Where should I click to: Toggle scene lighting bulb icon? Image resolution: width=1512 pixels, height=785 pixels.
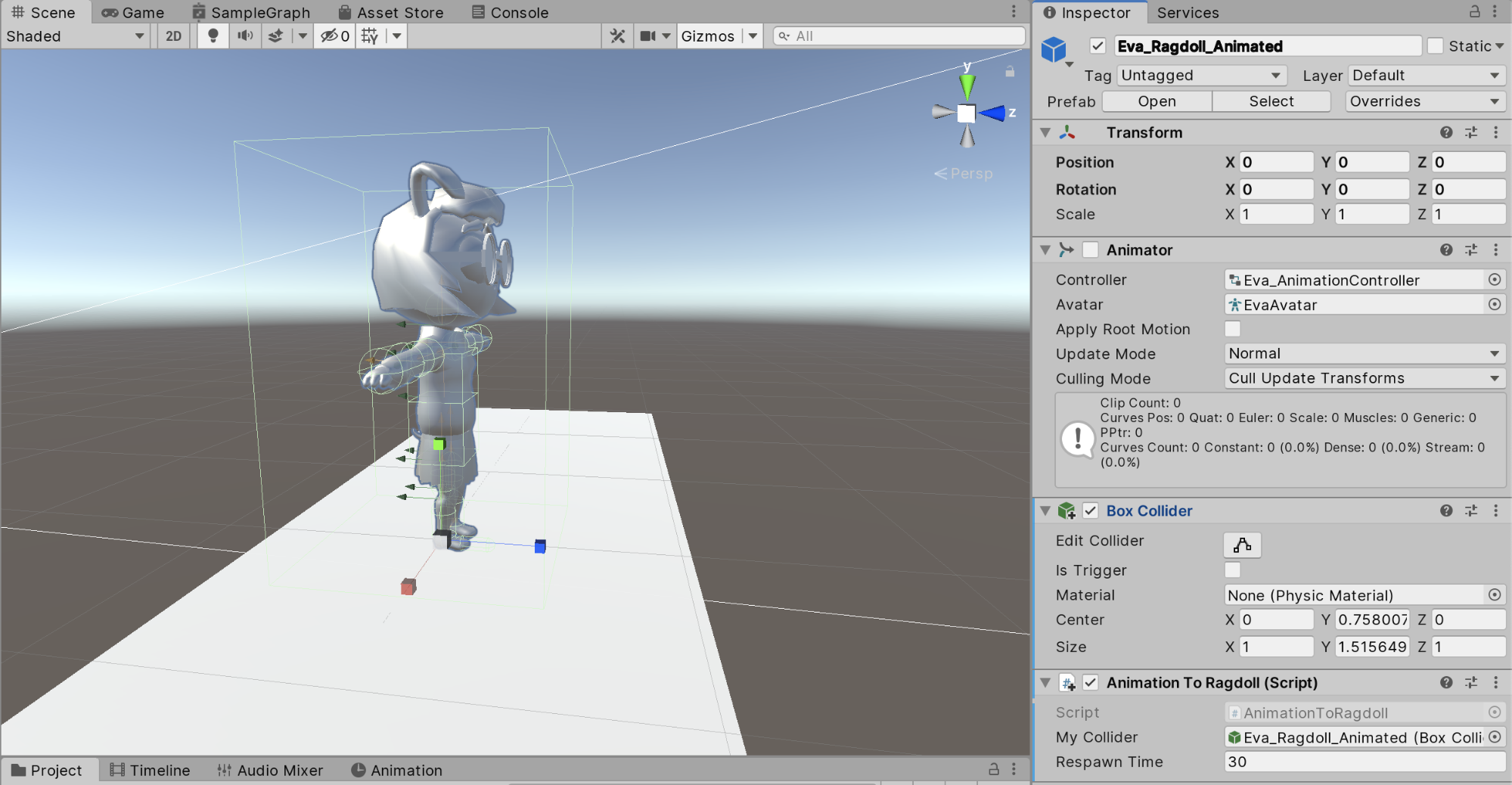point(213,36)
